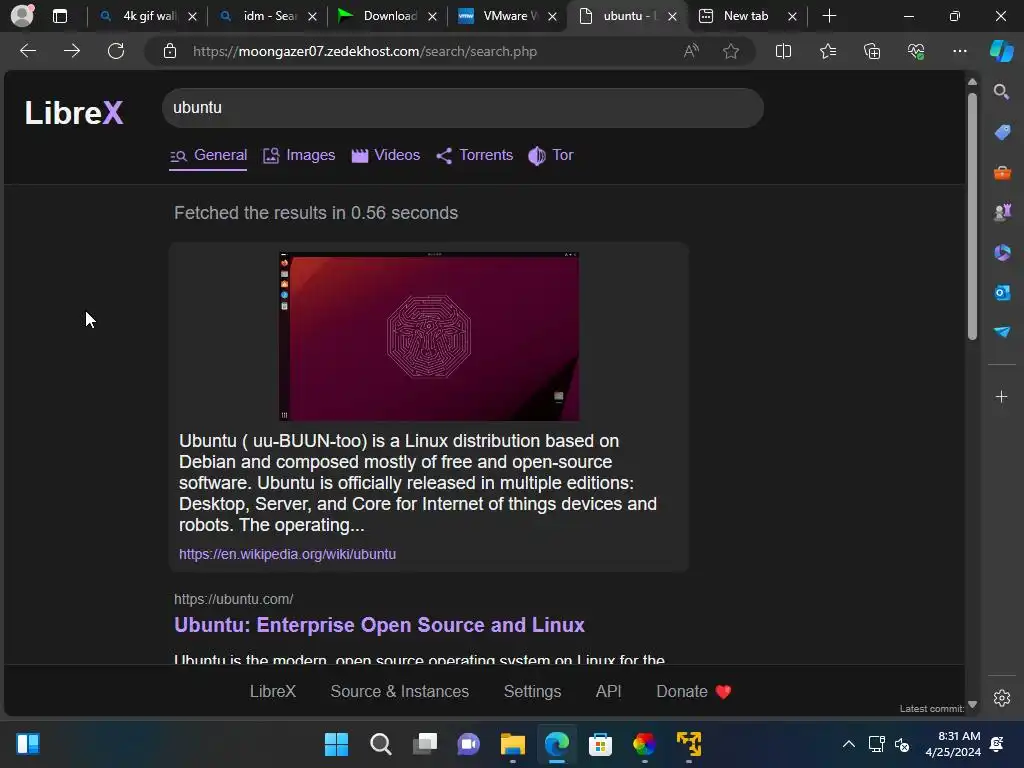Open the Windows Start menu
The height and width of the screenshot is (768, 1024).
click(x=336, y=744)
